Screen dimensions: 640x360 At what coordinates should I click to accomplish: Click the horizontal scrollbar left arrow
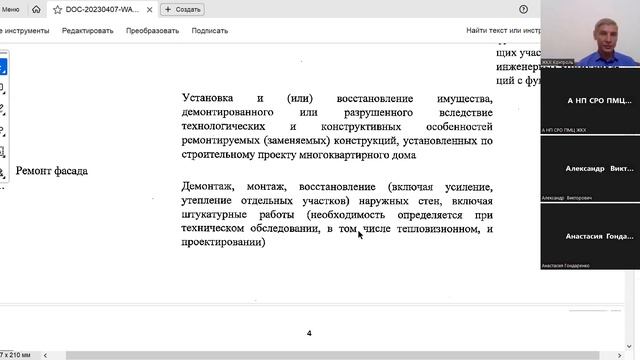point(45,356)
